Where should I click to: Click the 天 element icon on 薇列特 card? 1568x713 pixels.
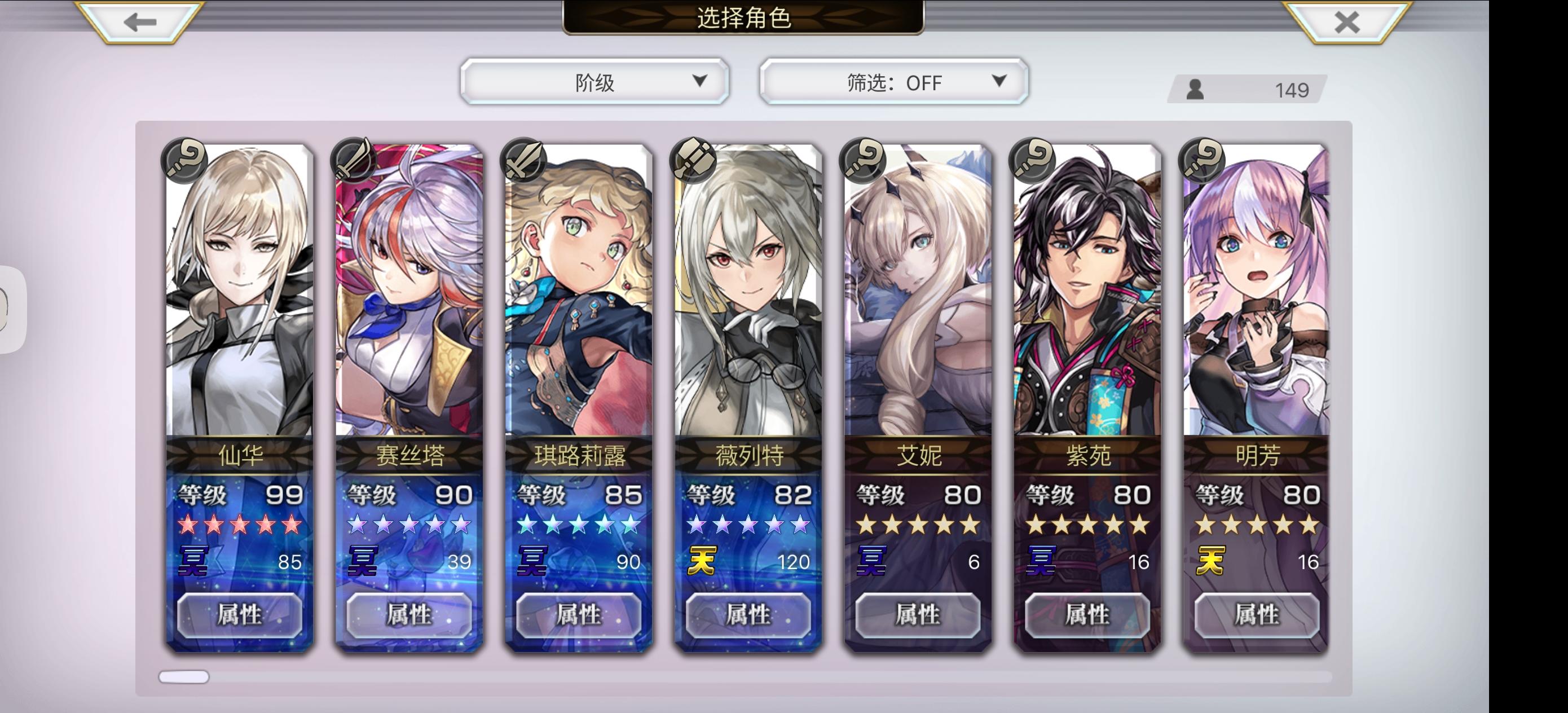click(x=701, y=561)
